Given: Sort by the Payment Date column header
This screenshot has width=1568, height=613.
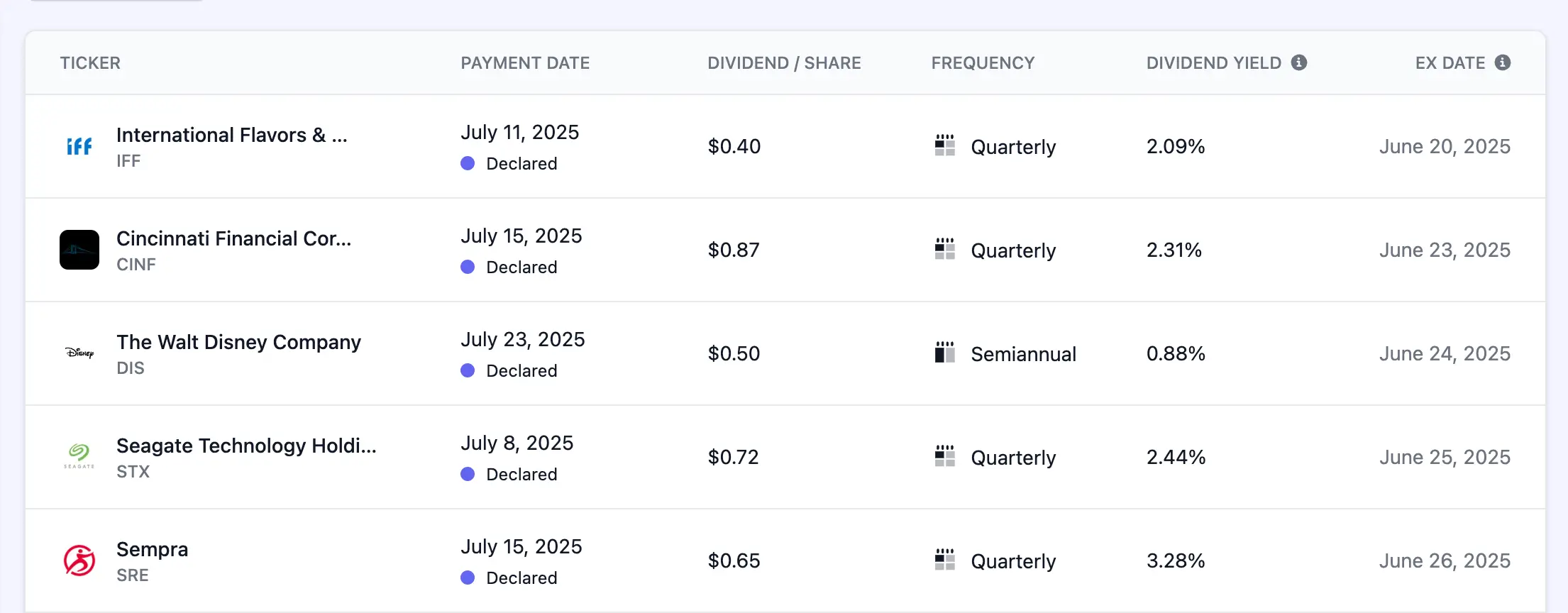Looking at the screenshot, I should (525, 63).
